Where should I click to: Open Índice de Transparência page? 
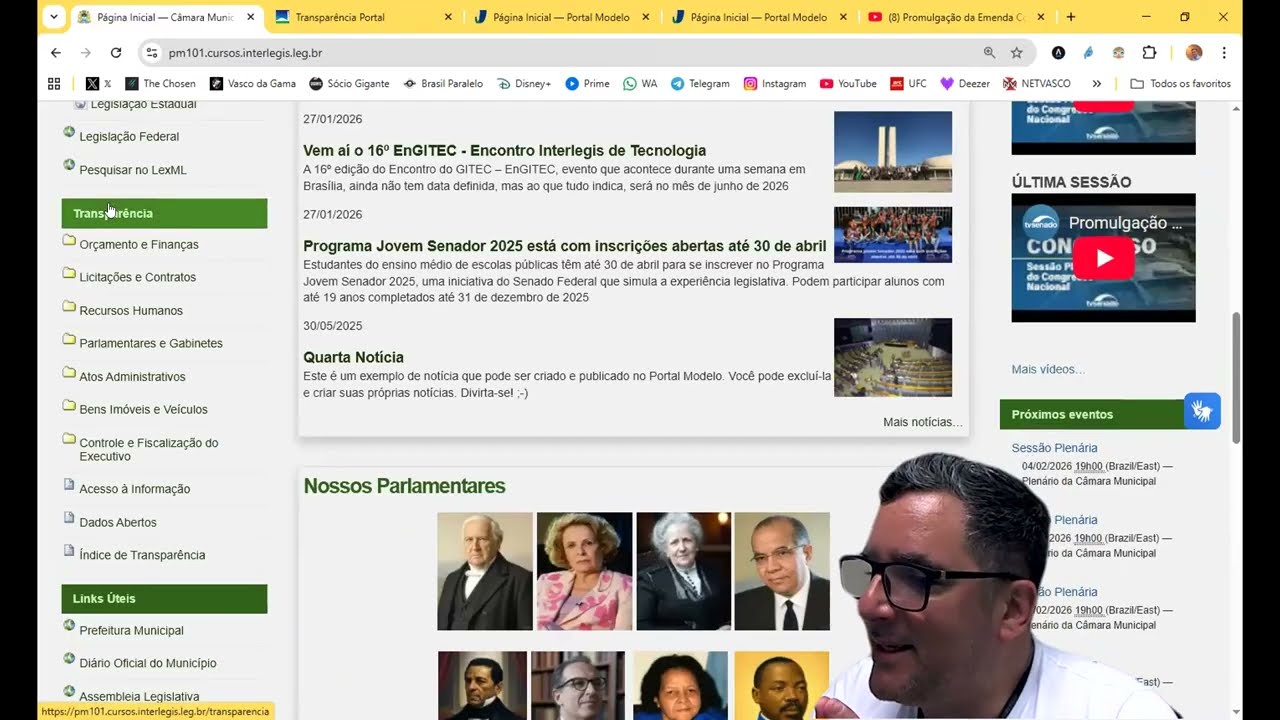(x=142, y=556)
